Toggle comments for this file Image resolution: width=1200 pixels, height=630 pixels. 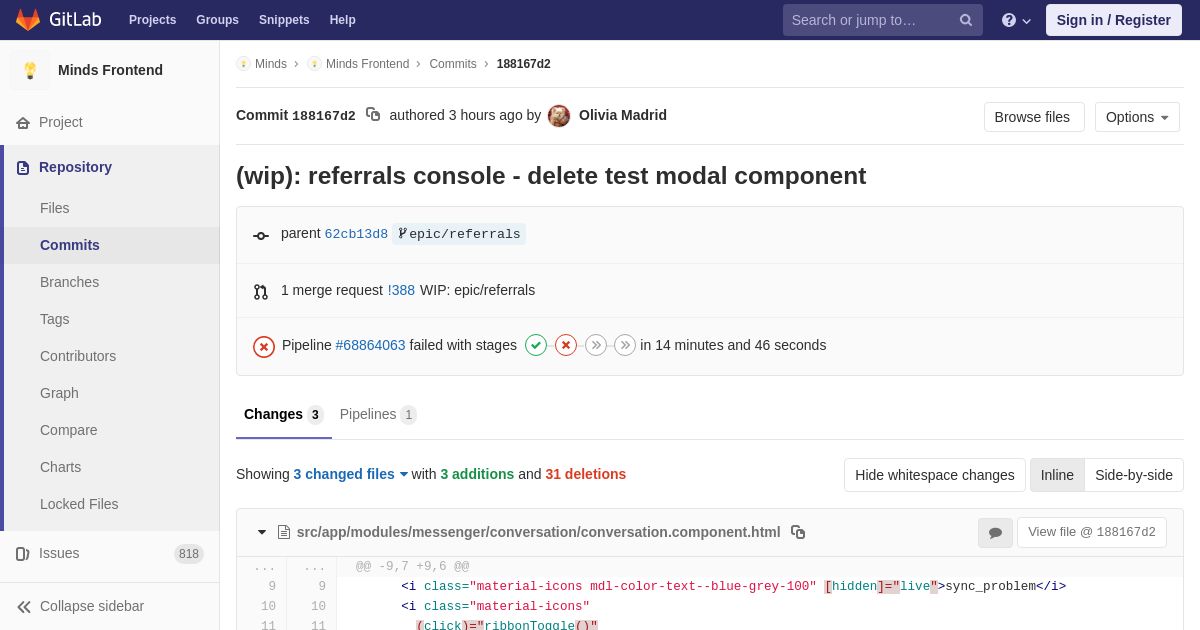coord(995,533)
